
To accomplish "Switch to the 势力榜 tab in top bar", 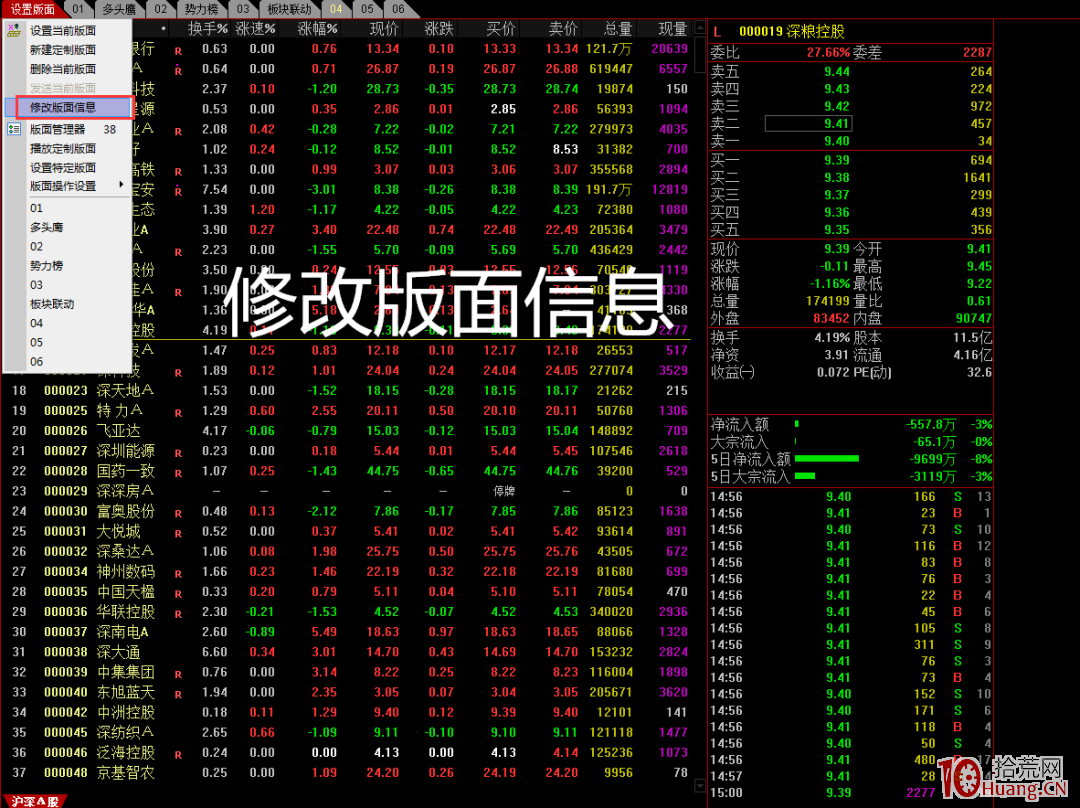I will [x=202, y=9].
